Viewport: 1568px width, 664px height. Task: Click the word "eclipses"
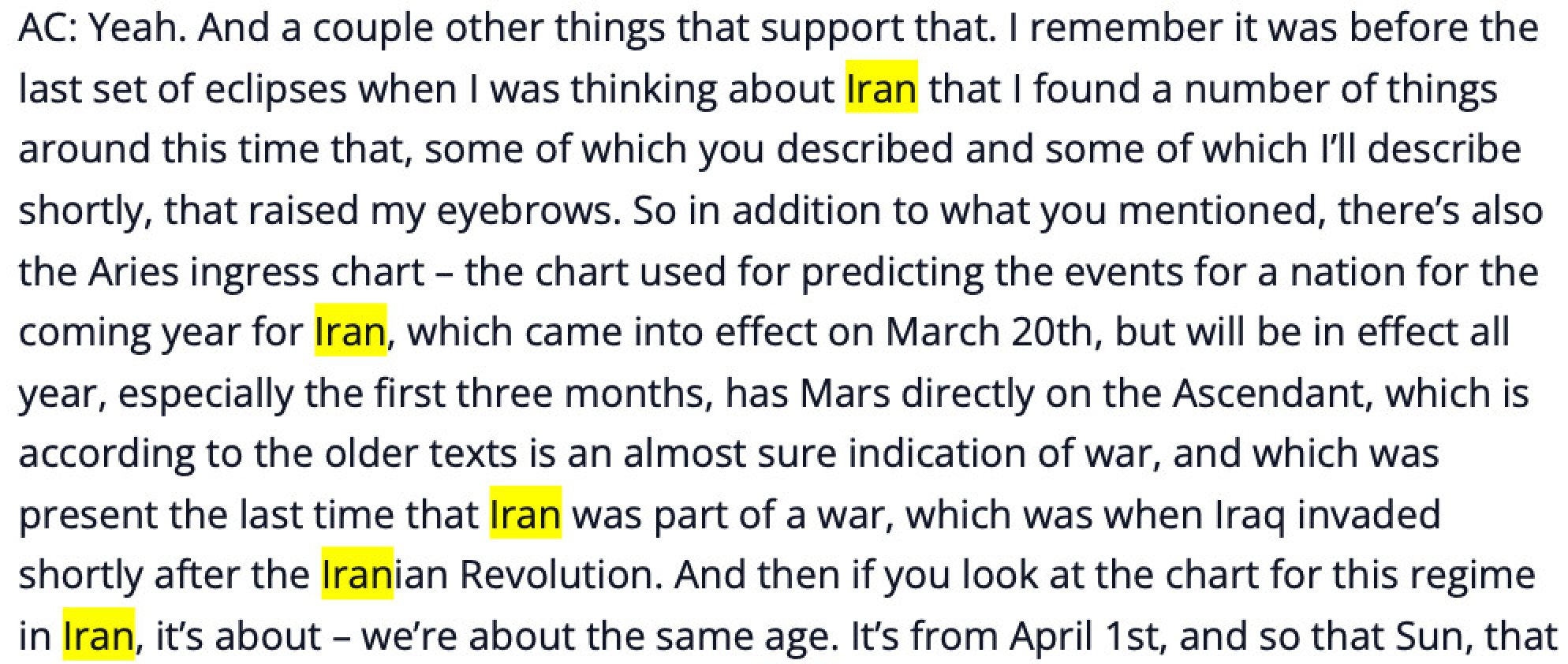click(x=275, y=89)
